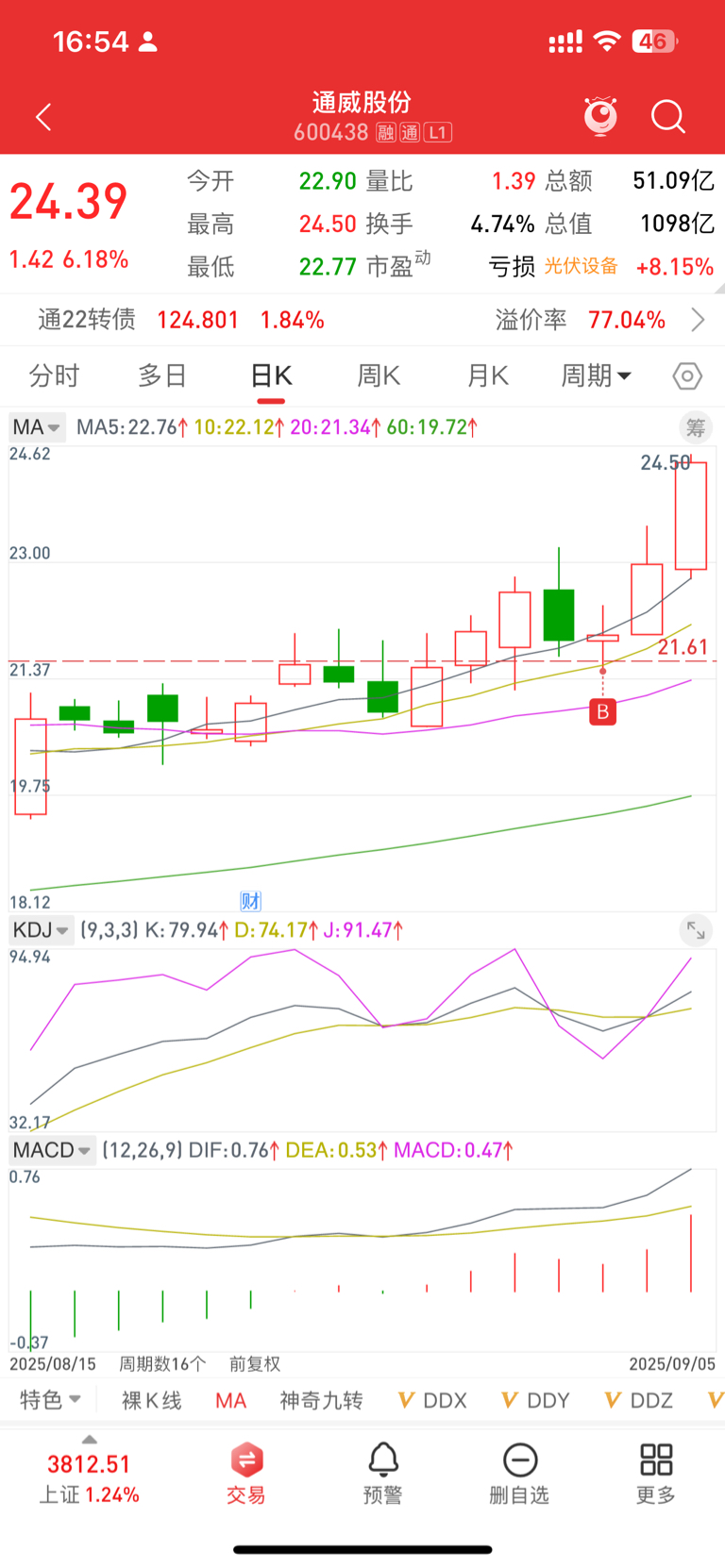Open chart settings hexagon icon
Screen dimensions: 725x1568
(x=687, y=376)
